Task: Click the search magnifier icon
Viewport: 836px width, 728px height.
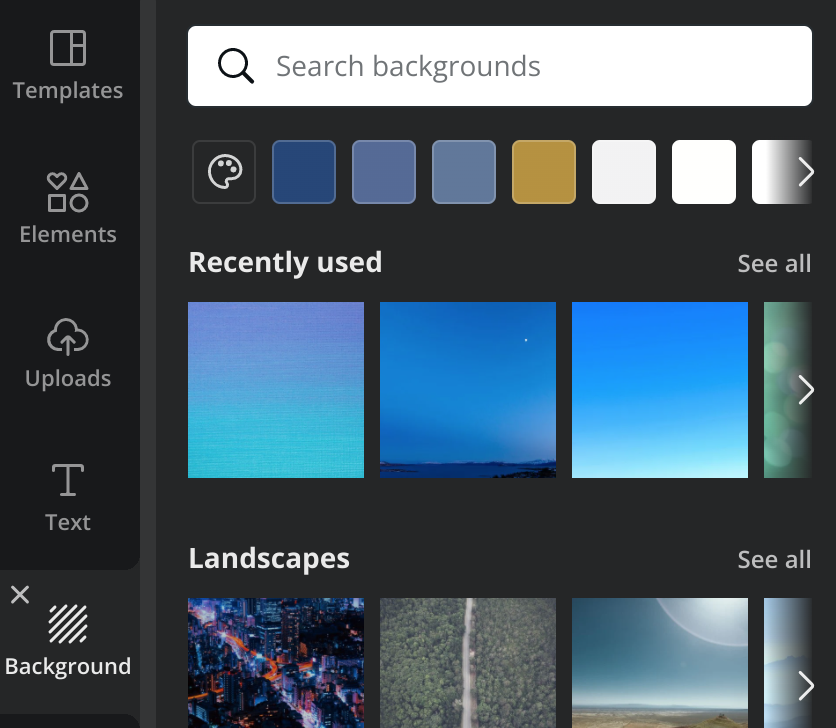Action: tap(236, 66)
